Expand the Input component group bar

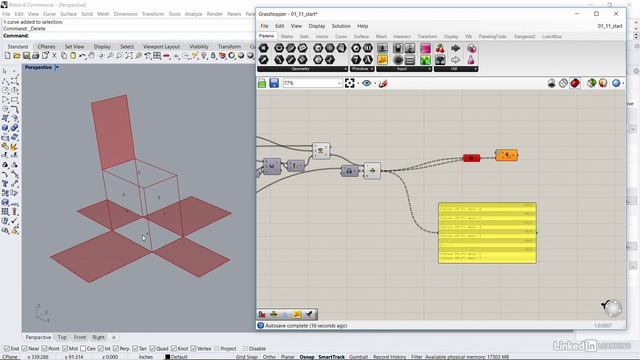pyautogui.click(x=404, y=69)
